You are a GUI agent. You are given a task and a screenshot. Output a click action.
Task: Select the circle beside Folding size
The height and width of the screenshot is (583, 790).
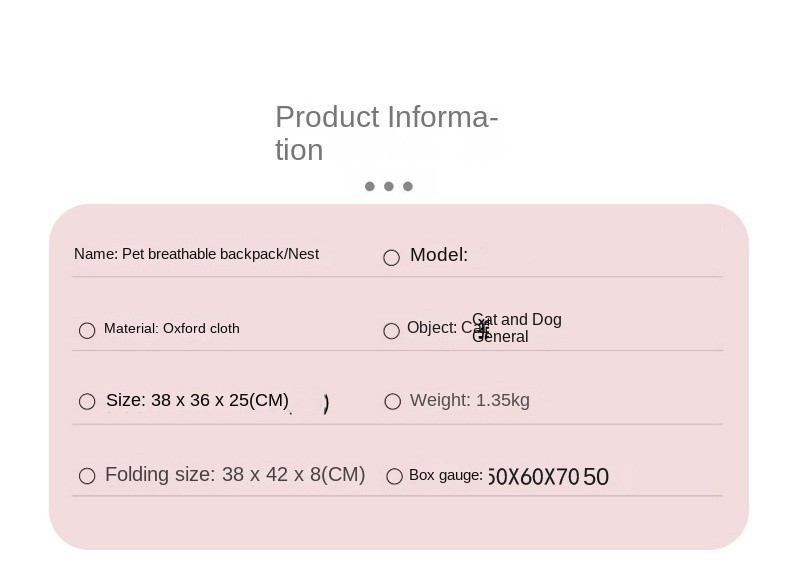coord(87,476)
